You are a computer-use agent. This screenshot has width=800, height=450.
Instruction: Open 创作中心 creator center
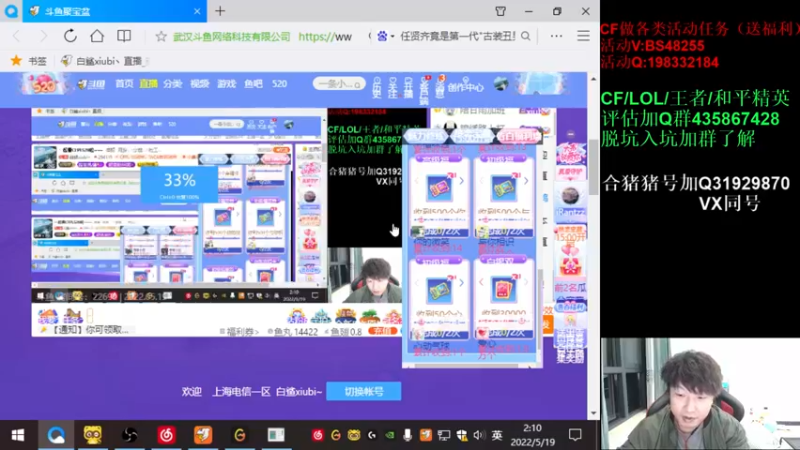click(465, 88)
